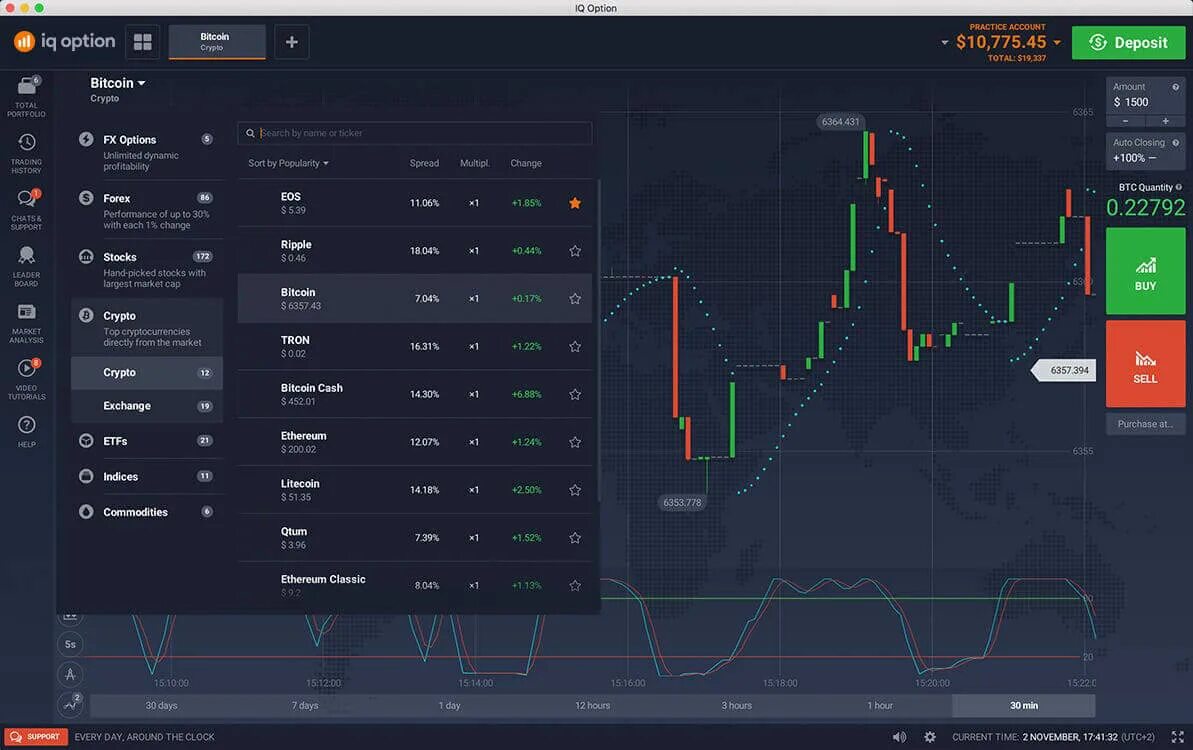Select the 30 min time range
The width and height of the screenshot is (1193, 750).
[1023, 706]
